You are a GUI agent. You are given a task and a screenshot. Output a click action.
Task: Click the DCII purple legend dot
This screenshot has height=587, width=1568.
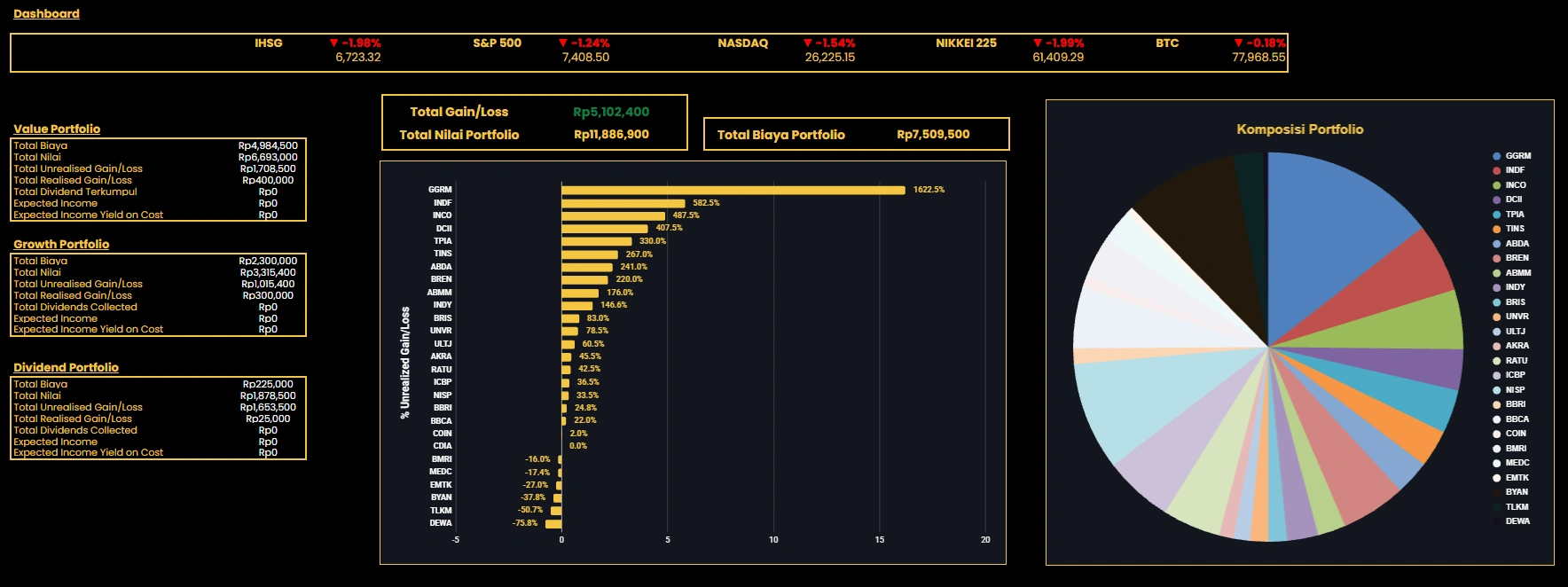pyautogui.click(x=1496, y=200)
